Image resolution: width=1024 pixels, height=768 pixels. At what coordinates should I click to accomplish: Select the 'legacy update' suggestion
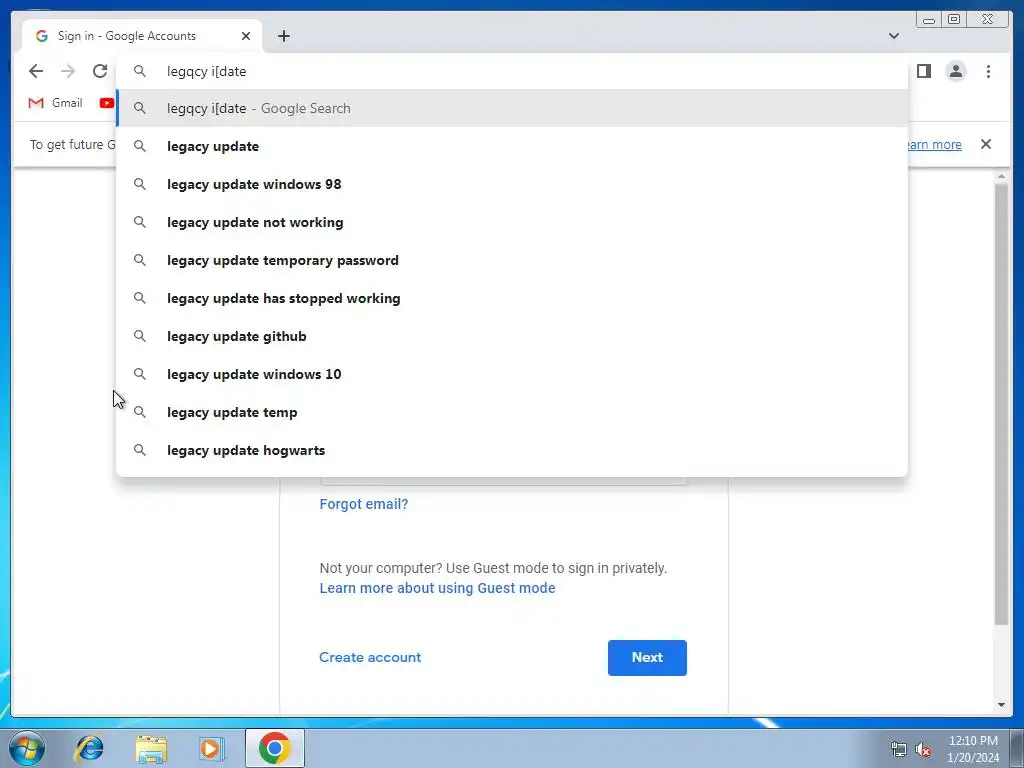click(512, 146)
